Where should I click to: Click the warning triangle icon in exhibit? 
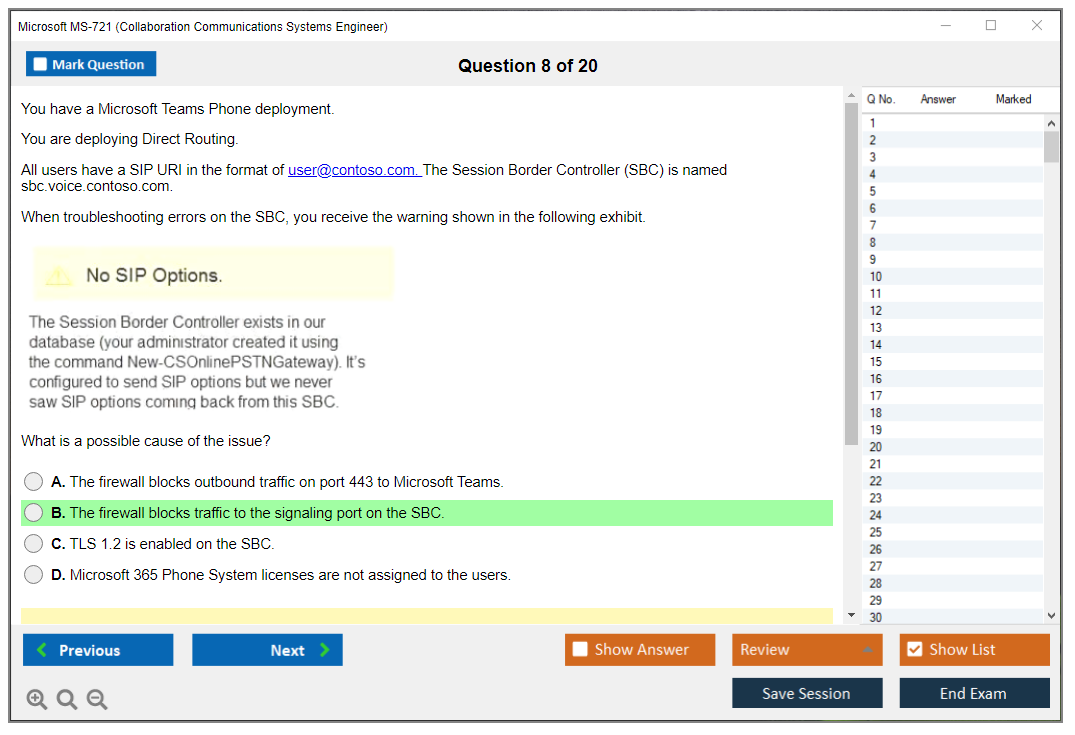pos(59,275)
